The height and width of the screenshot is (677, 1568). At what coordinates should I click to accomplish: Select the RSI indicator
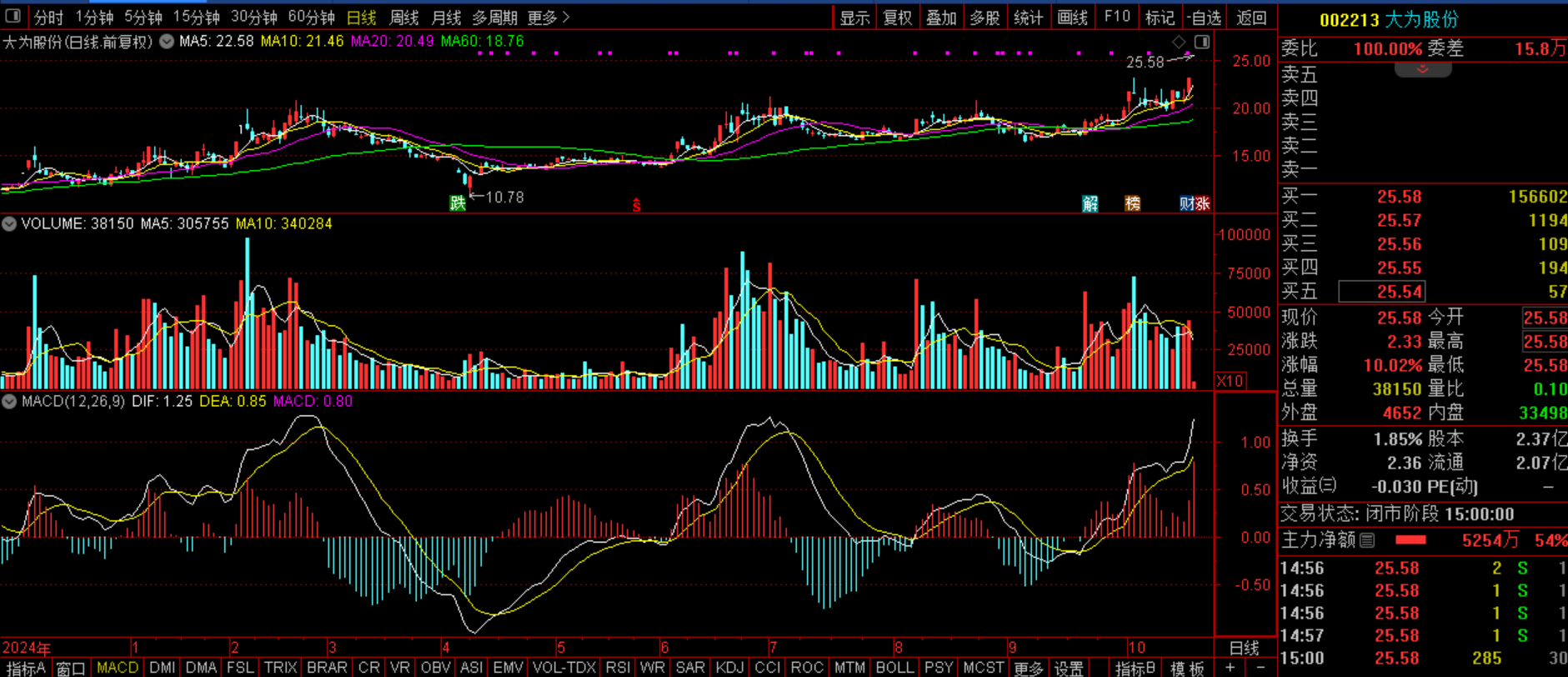(x=618, y=668)
